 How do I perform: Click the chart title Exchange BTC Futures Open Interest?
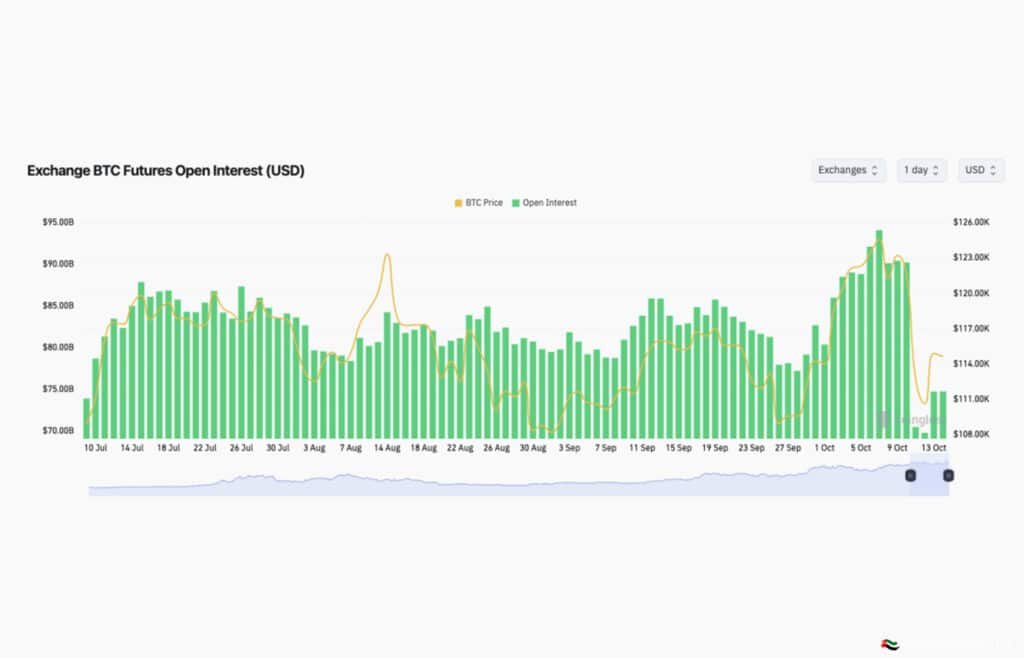tap(165, 171)
